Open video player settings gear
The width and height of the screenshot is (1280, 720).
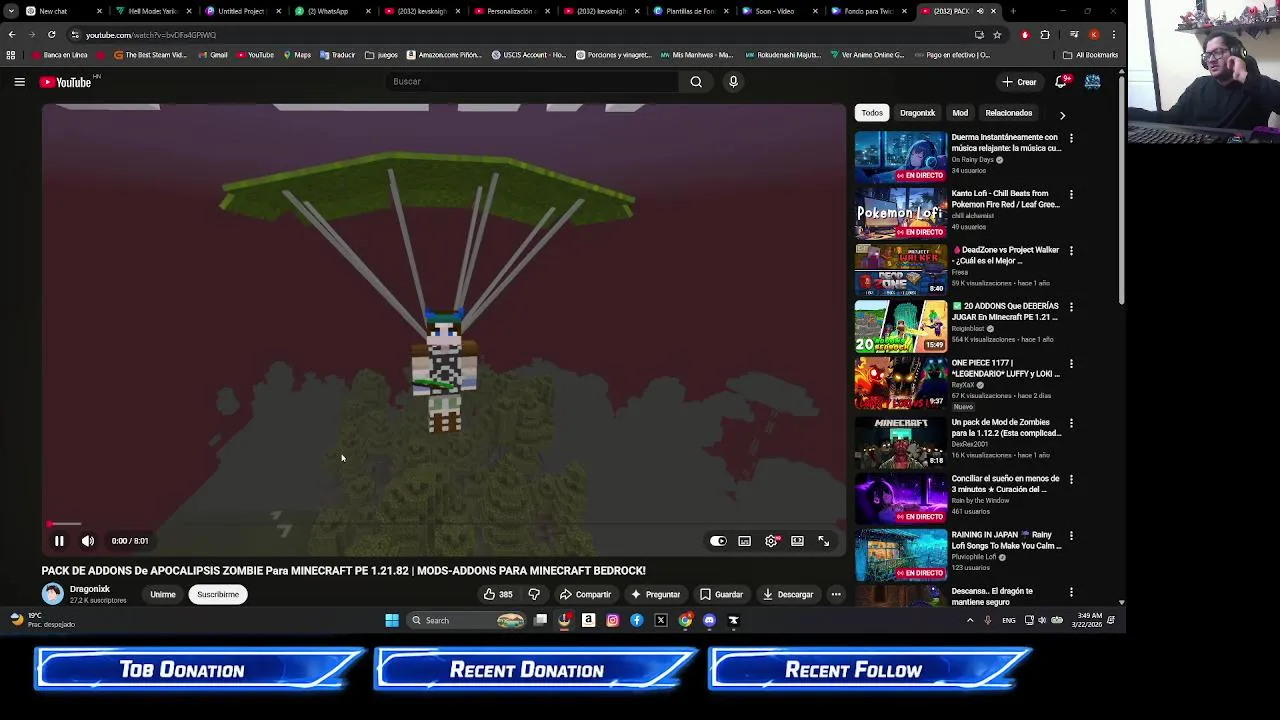771,541
